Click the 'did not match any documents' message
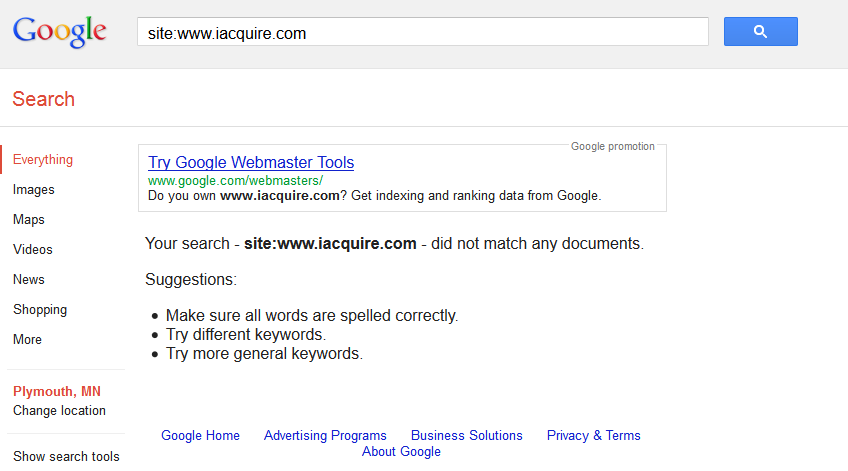Image resolution: width=848 pixels, height=471 pixels. point(394,243)
